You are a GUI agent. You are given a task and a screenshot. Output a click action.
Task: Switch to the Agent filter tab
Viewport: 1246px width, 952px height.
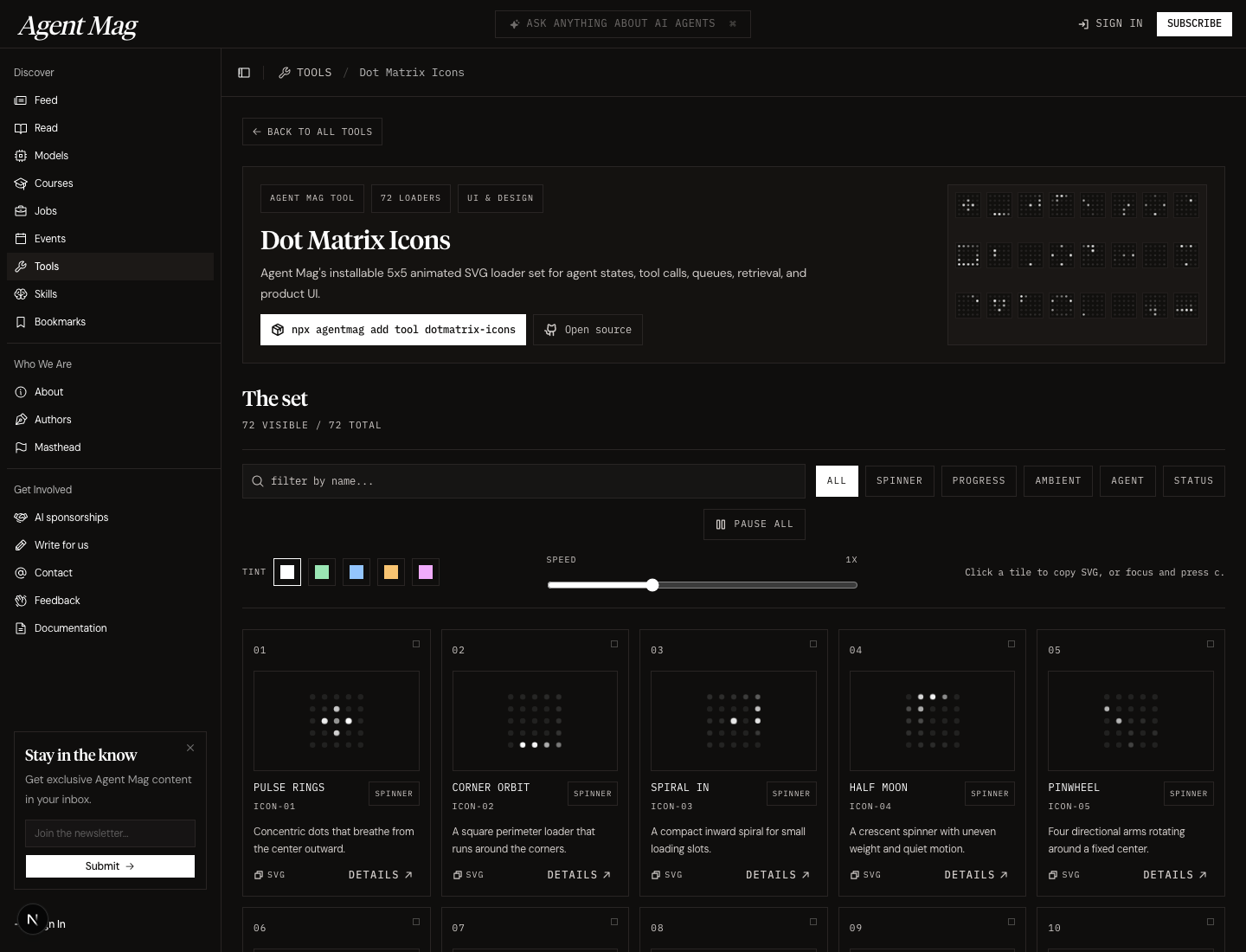tap(1127, 481)
